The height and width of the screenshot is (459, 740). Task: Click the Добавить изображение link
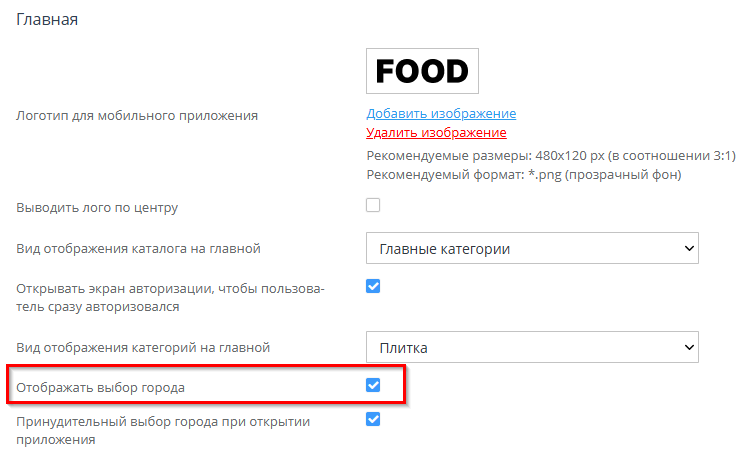tap(441, 114)
